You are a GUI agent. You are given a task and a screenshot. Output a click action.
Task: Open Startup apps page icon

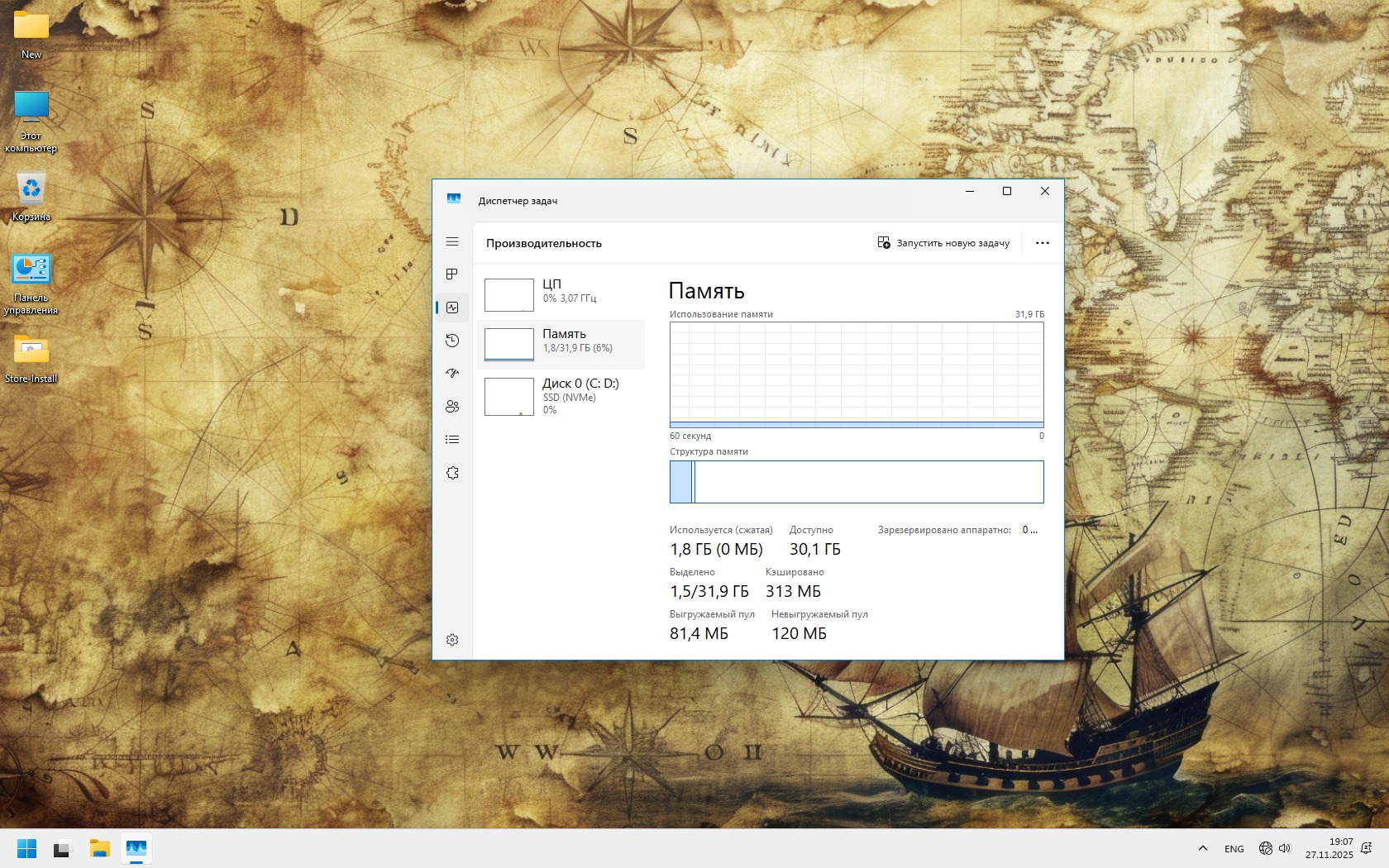pos(452,374)
